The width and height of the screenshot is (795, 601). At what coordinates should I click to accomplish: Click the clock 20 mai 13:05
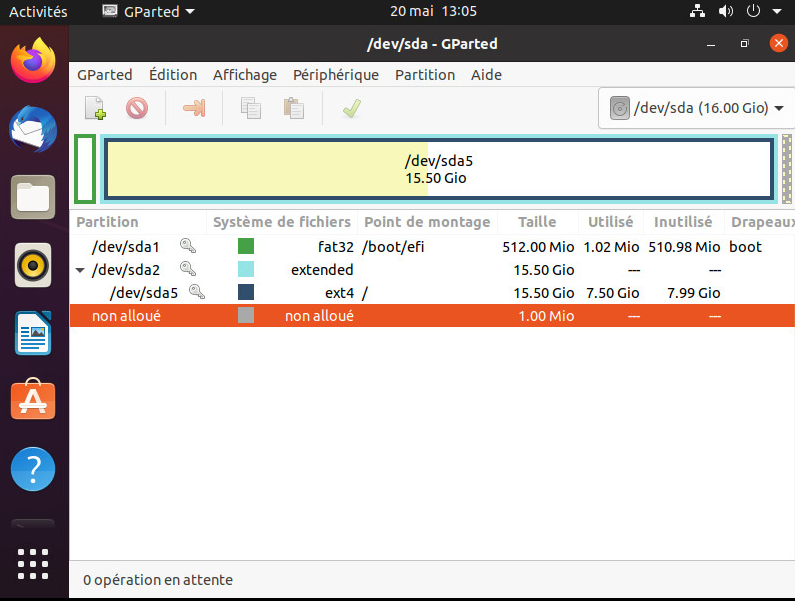pos(433,11)
